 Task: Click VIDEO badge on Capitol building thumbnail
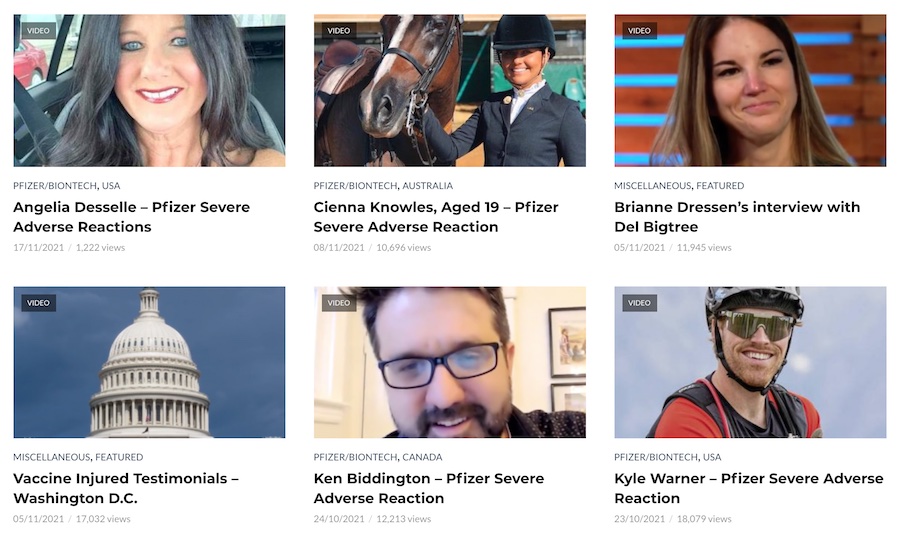coord(38,303)
